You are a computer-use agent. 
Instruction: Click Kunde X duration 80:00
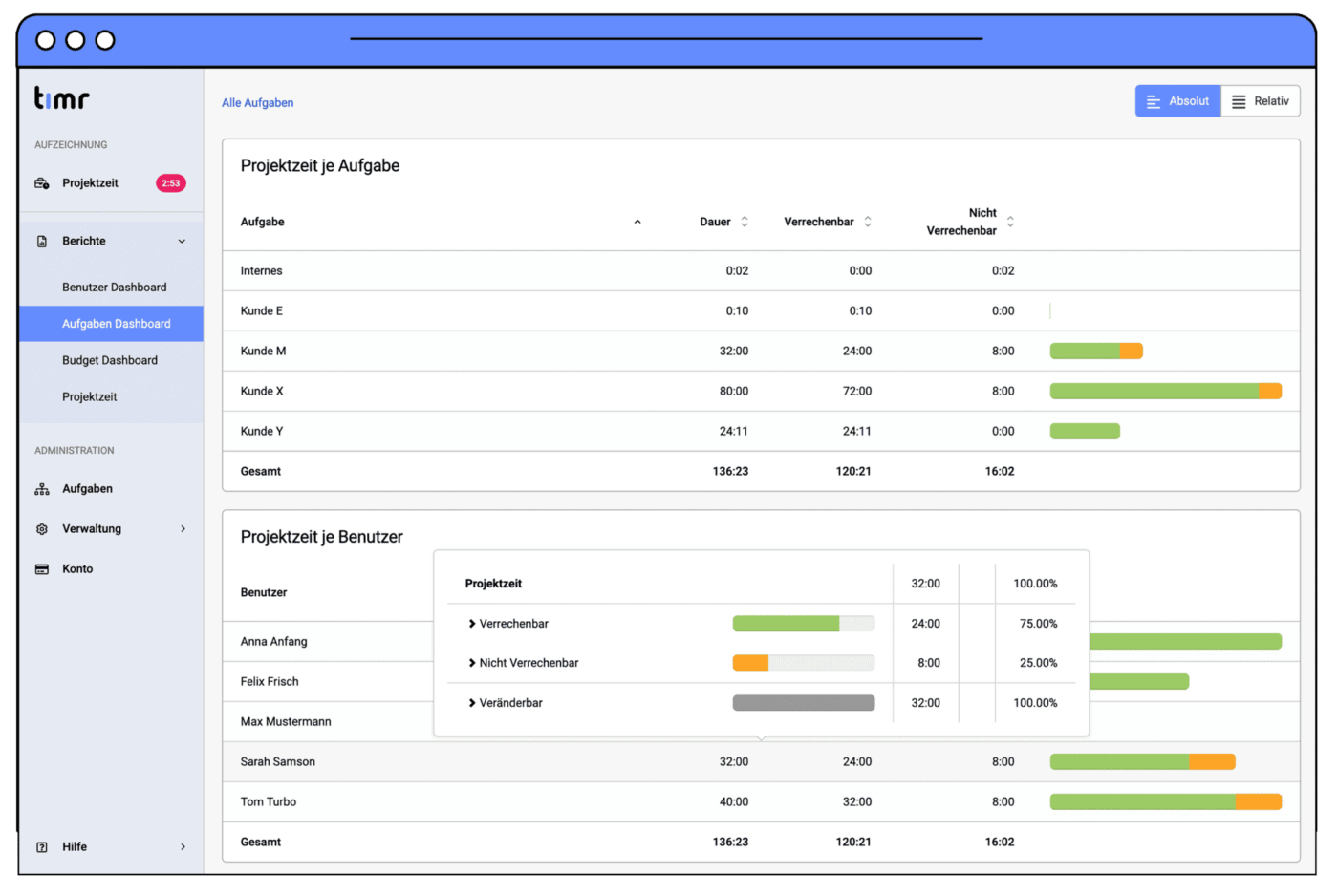click(x=734, y=392)
